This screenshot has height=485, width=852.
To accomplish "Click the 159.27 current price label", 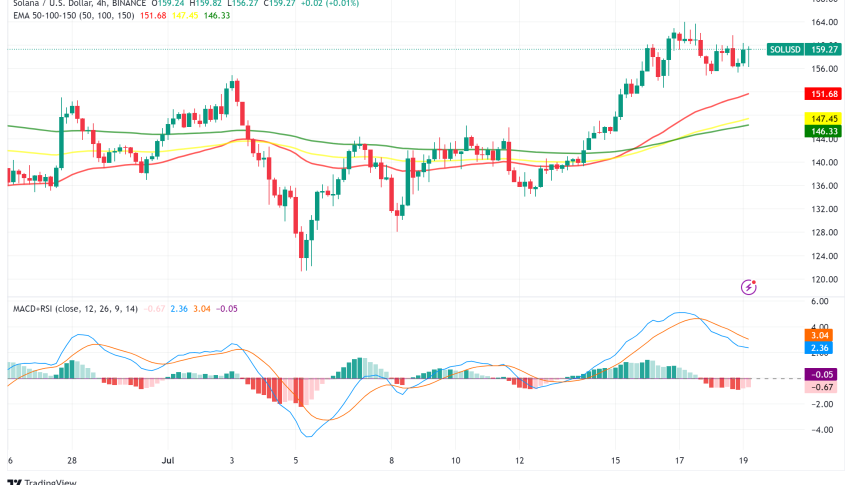I will coord(824,49).
